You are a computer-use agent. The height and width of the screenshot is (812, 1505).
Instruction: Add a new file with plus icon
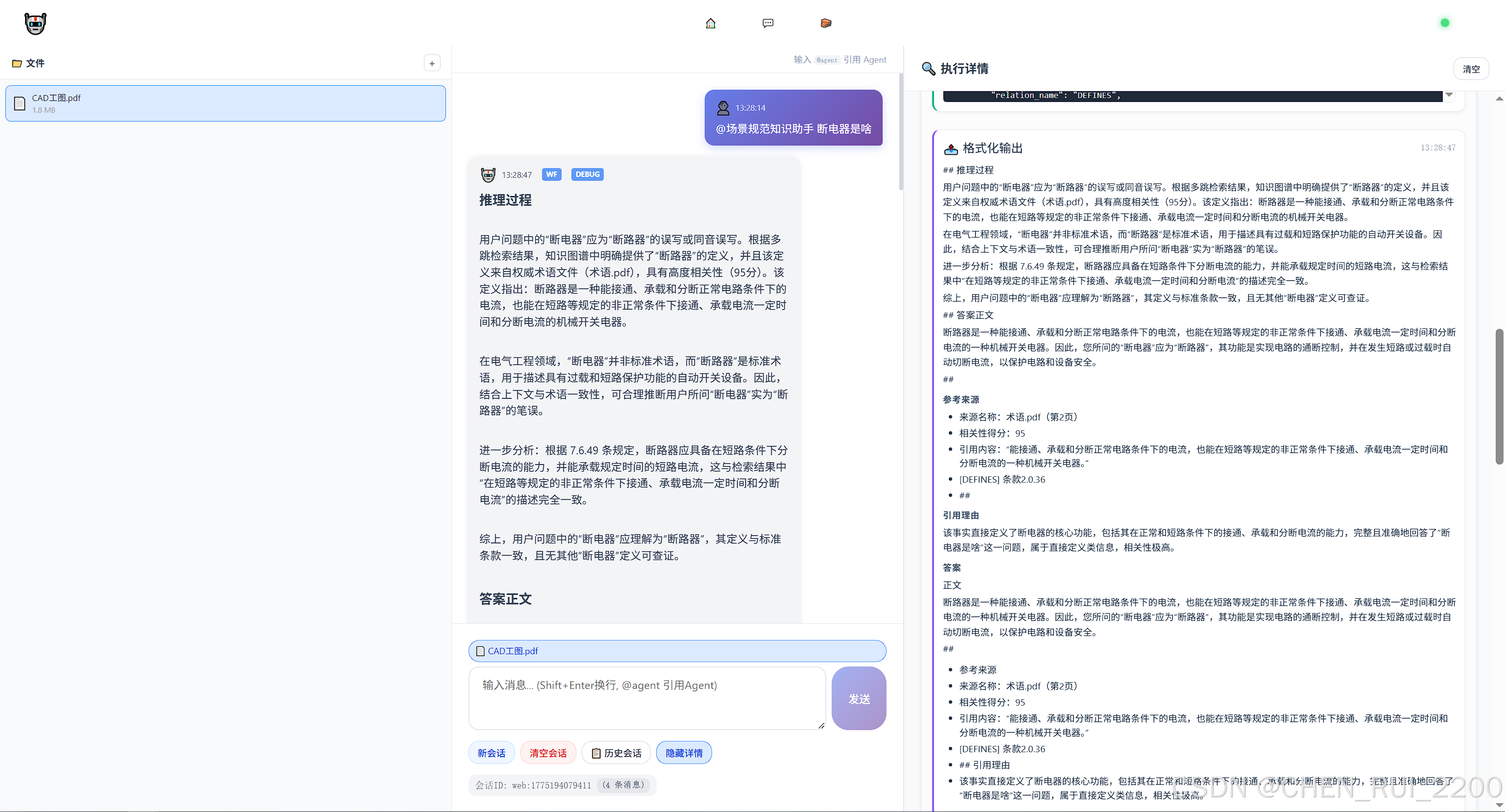(432, 63)
